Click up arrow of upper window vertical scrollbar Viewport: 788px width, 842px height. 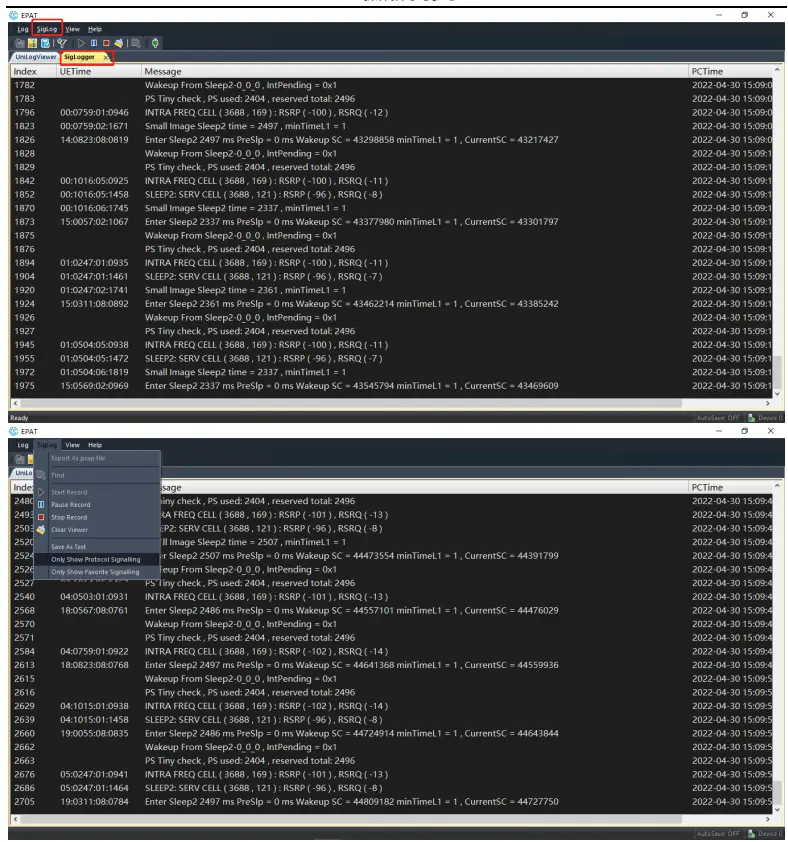[777, 70]
